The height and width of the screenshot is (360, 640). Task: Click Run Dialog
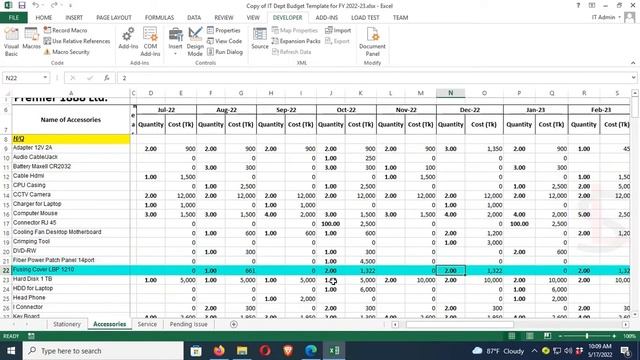point(225,52)
